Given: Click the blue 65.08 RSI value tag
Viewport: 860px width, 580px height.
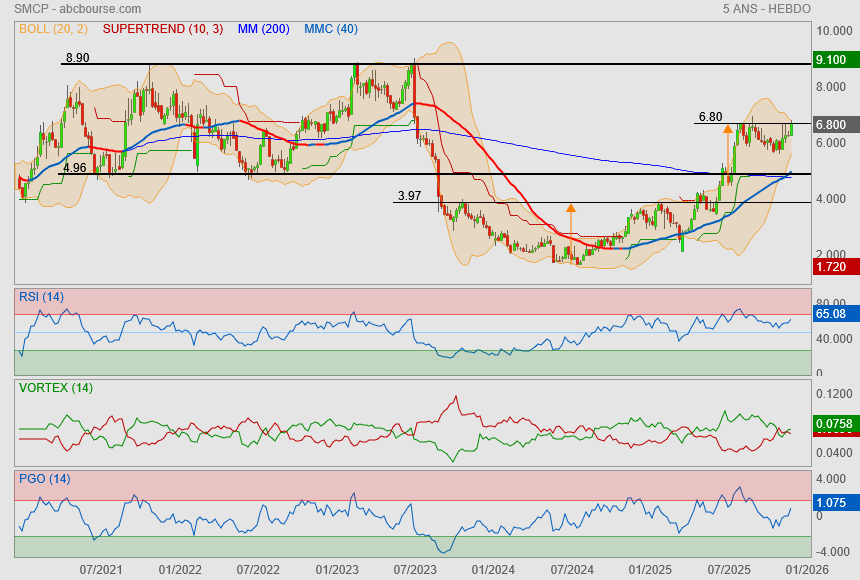Looking at the screenshot, I should pos(832,314).
